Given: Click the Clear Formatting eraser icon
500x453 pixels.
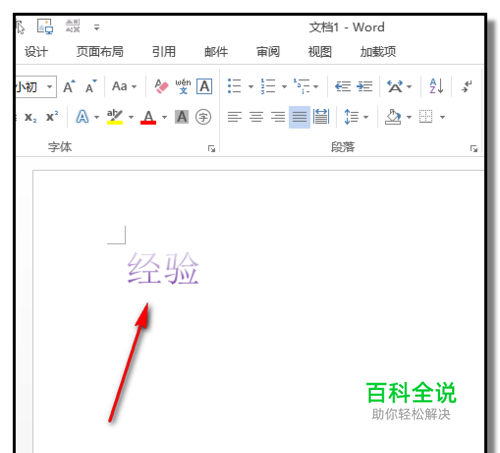Looking at the screenshot, I should 162,86.
